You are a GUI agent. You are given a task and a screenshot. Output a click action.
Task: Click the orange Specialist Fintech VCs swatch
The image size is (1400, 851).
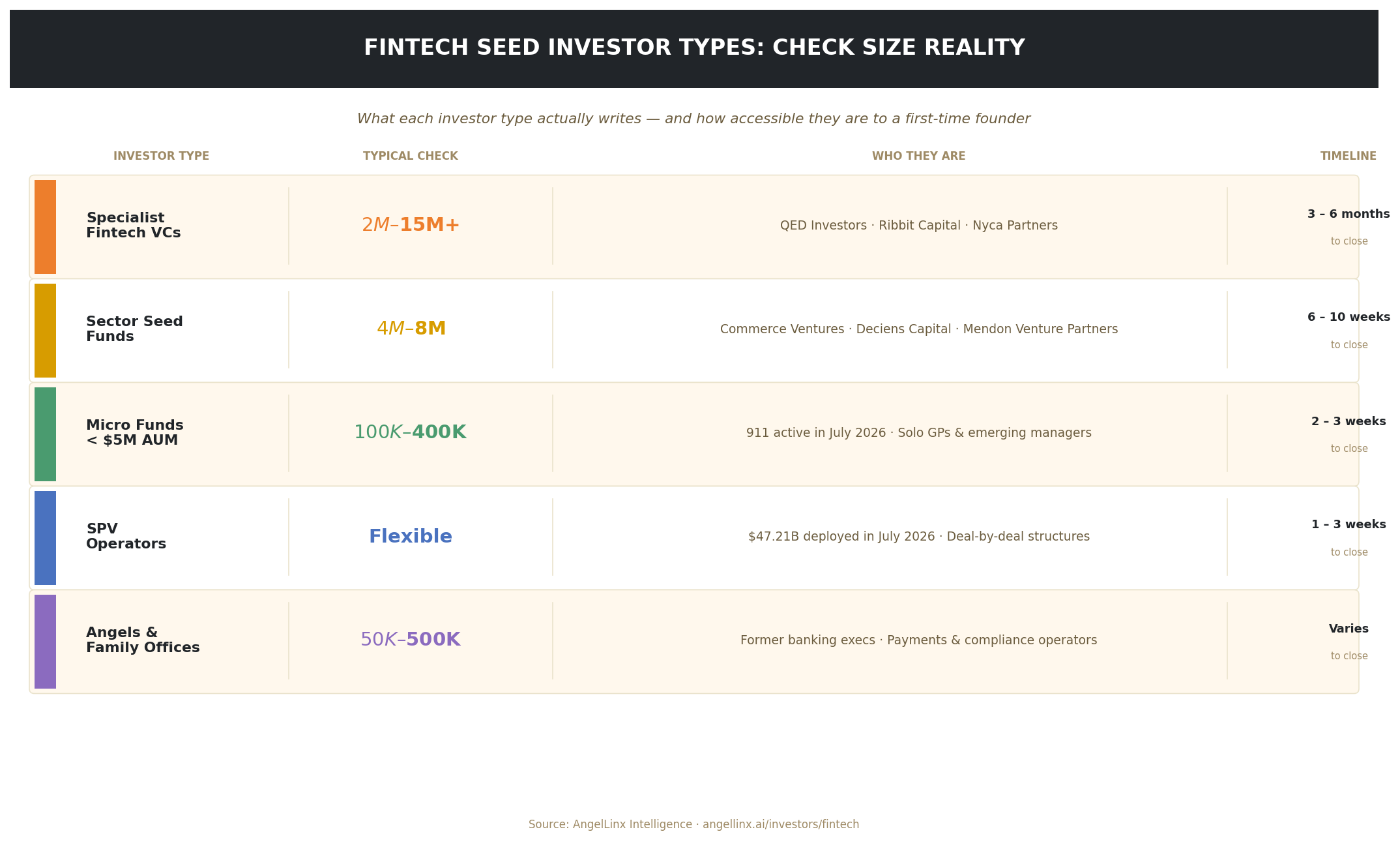(45, 227)
